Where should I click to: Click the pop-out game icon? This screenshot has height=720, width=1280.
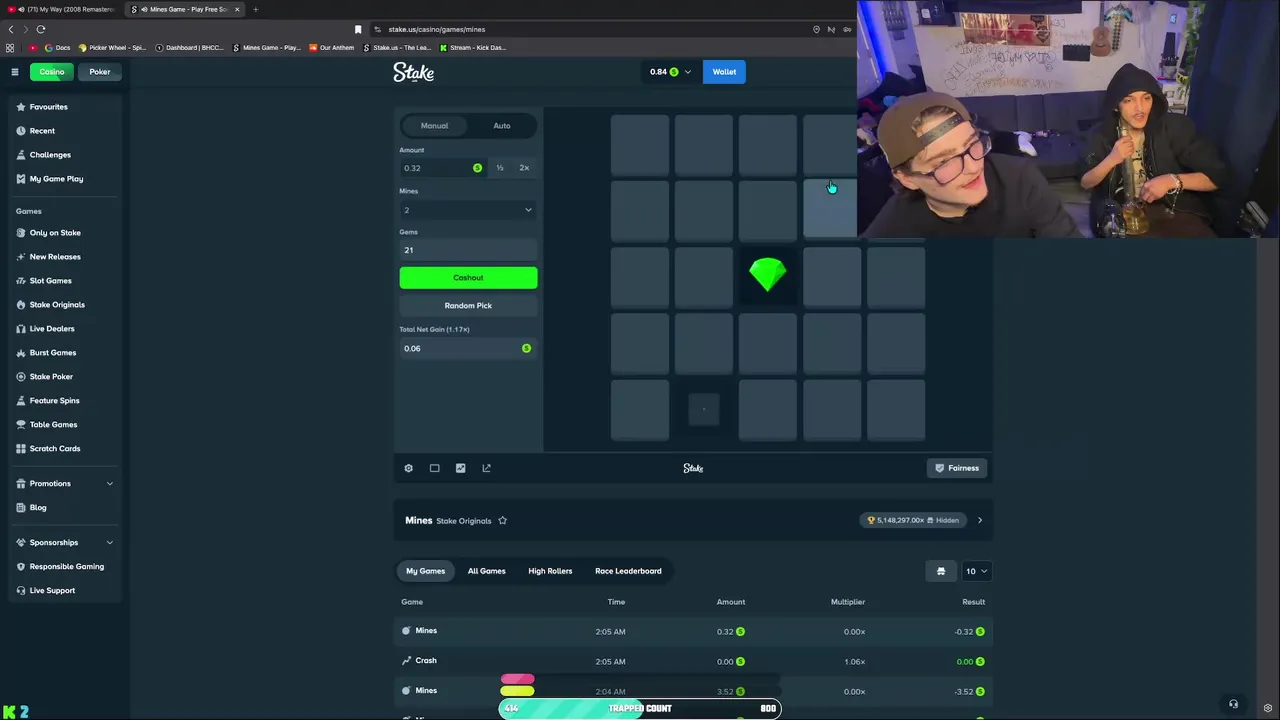(x=486, y=468)
